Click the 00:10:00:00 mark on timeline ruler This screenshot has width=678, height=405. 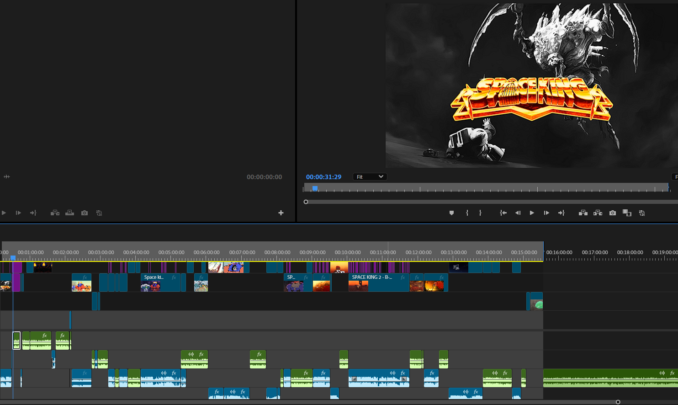[x=347, y=252]
